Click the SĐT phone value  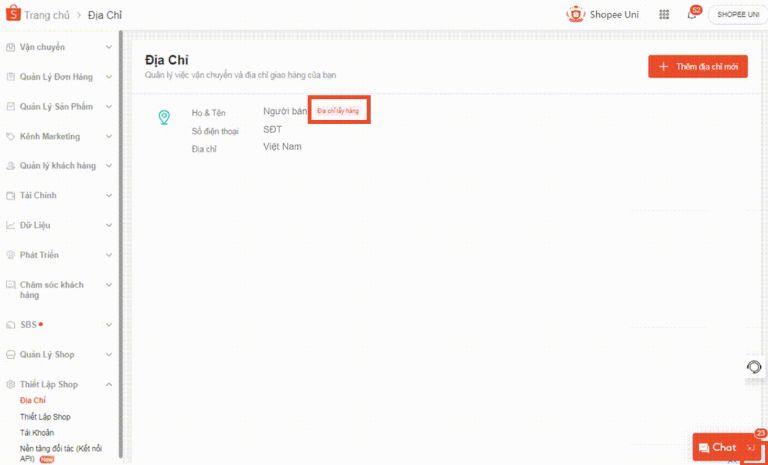pyautogui.click(x=272, y=129)
